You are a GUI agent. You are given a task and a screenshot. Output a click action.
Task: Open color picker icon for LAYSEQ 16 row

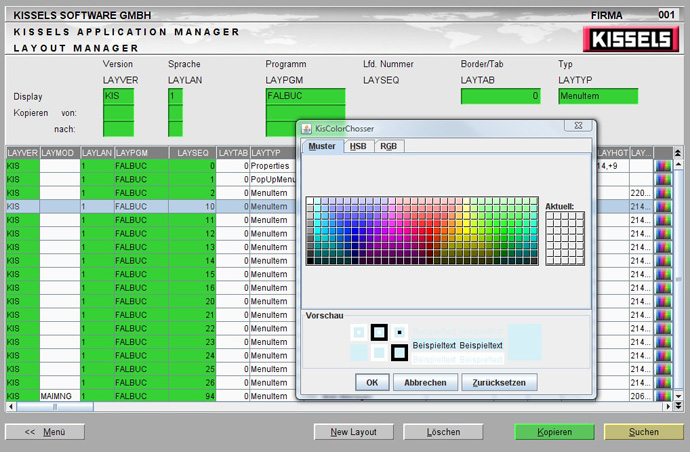663,288
